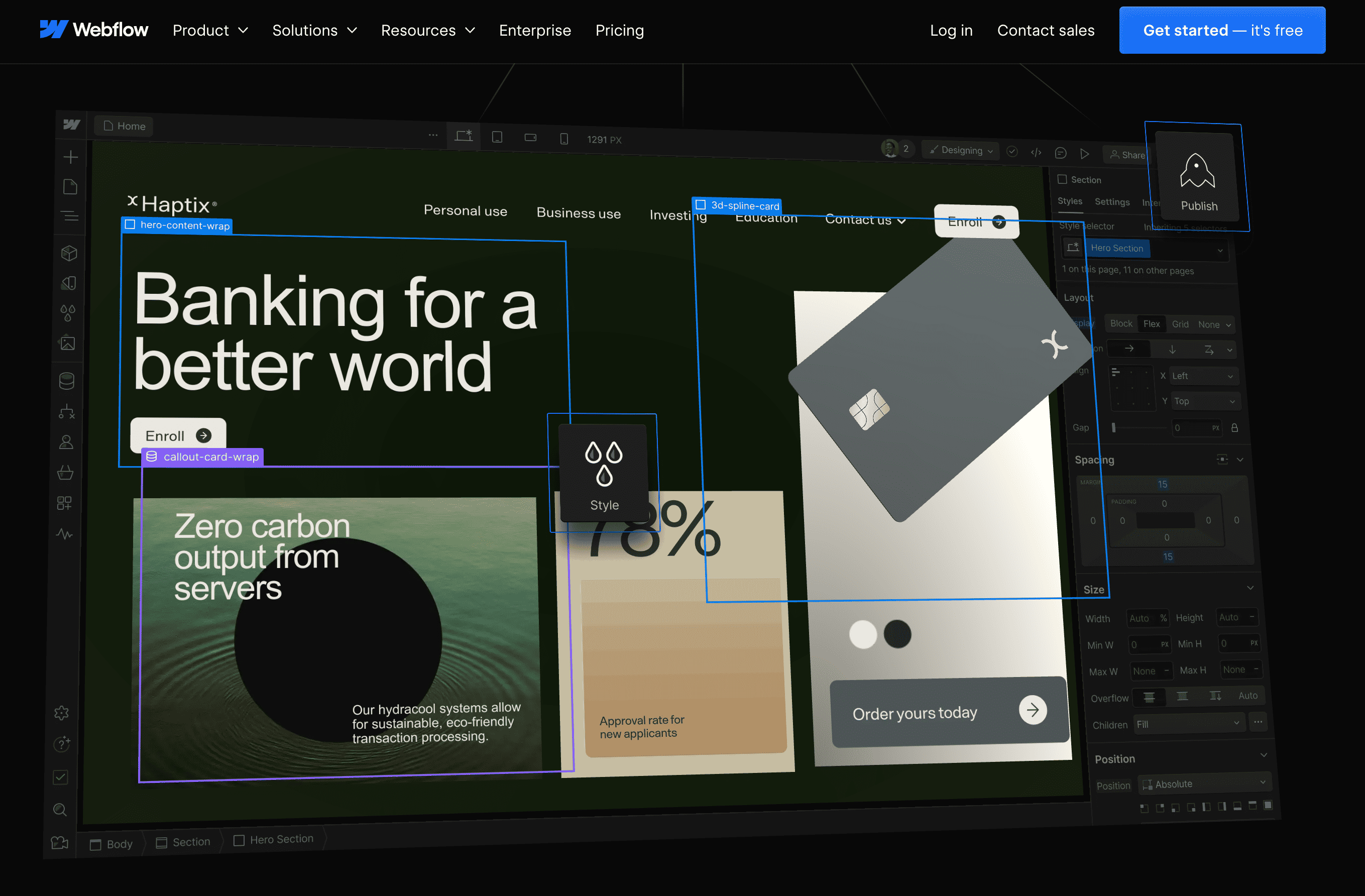Screen dimensions: 1365x896
Task: Open the Designing mode dropdown
Action: pos(961,150)
